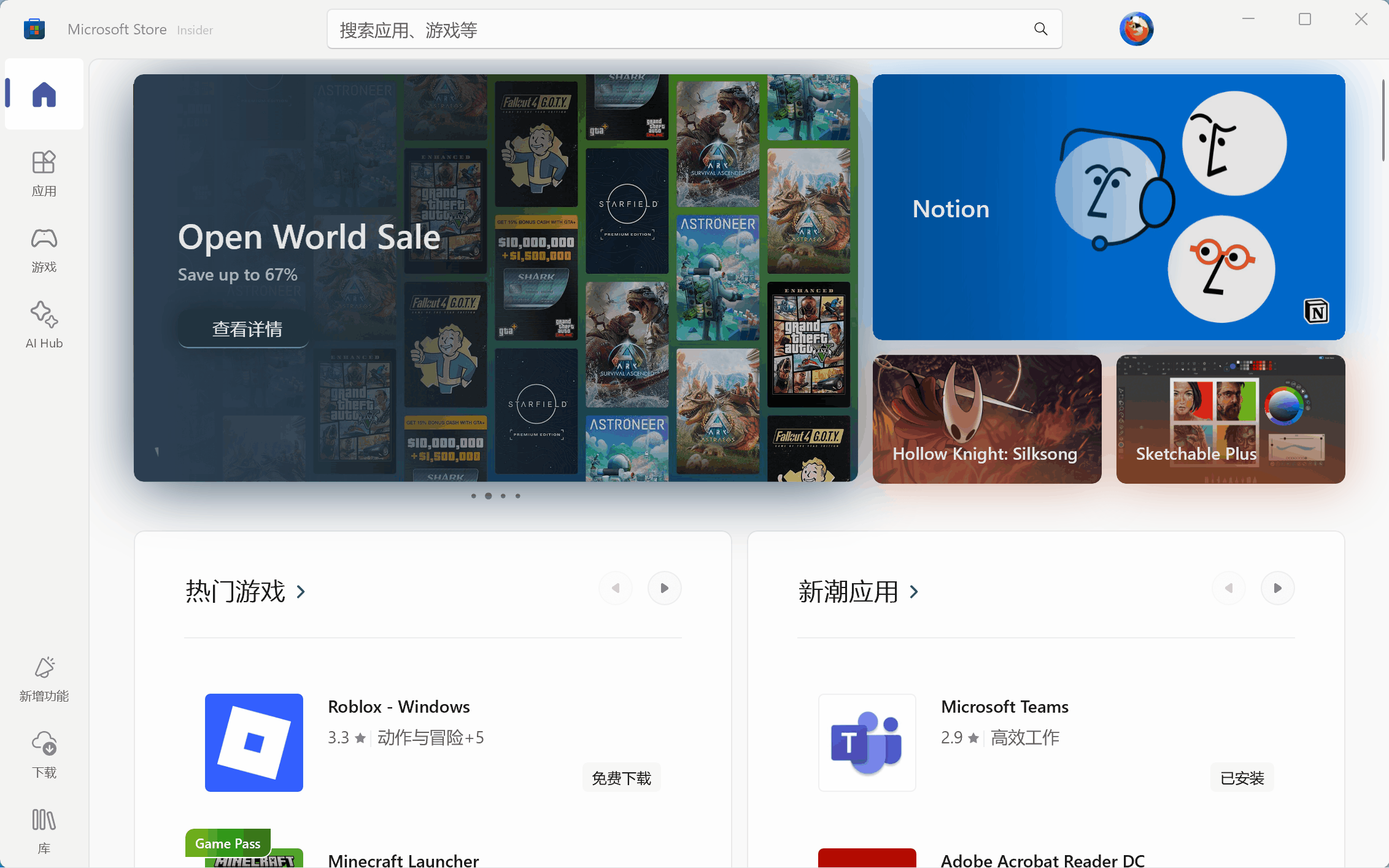Open Minecraft Launcher title

403,860
